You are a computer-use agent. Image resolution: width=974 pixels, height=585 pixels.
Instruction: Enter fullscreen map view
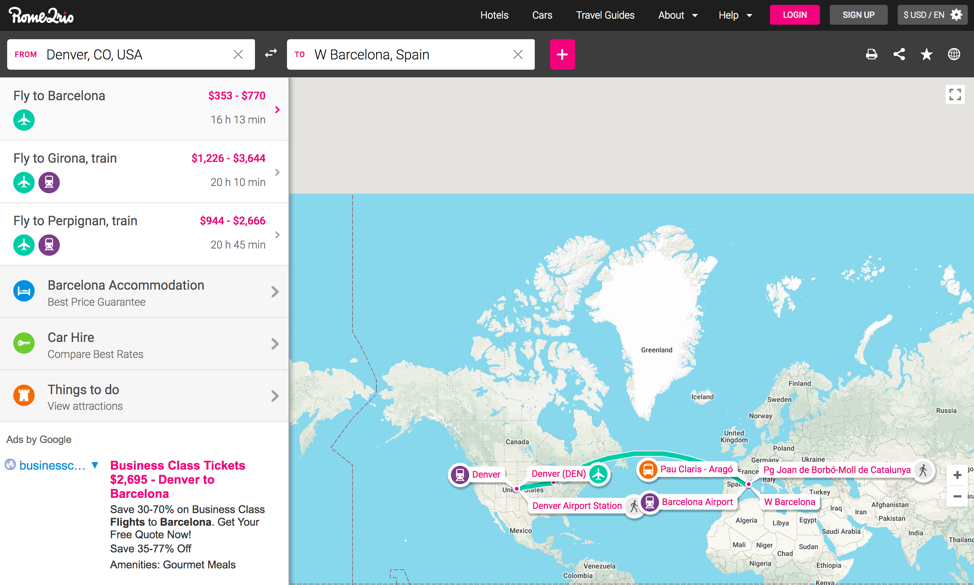tap(955, 95)
